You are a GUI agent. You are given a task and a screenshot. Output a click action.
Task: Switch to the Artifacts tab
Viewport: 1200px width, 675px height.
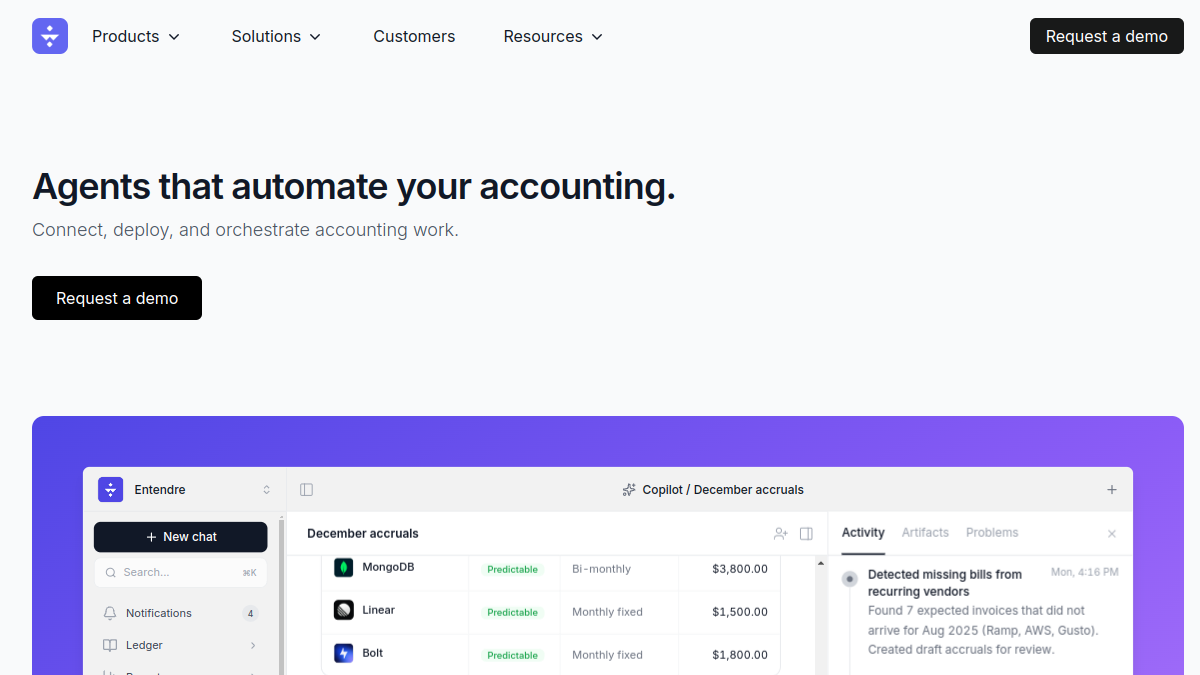pyautogui.click(x=925, y=533)
